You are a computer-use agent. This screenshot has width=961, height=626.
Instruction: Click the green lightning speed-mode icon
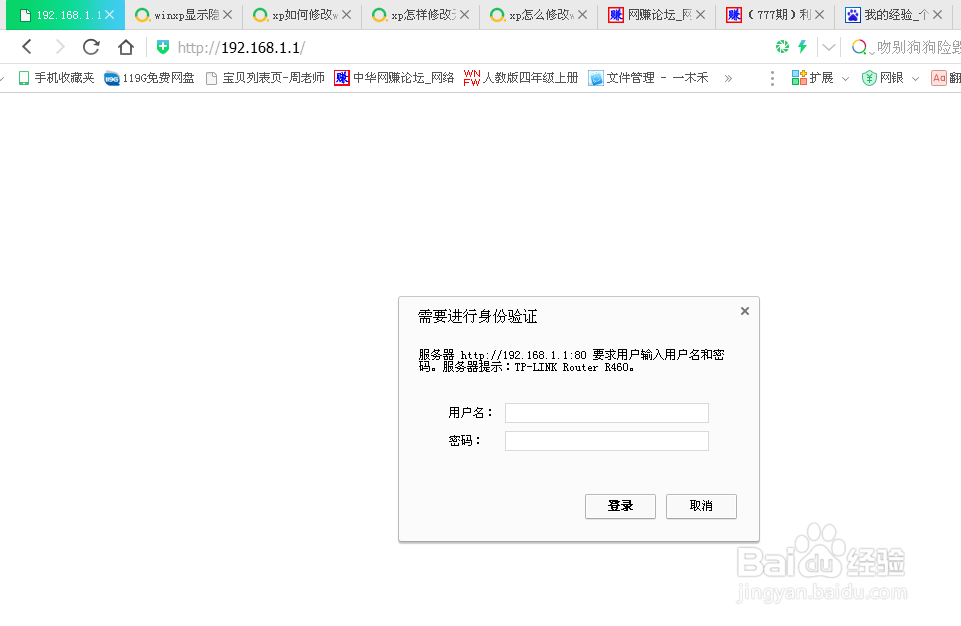(803, 46)
